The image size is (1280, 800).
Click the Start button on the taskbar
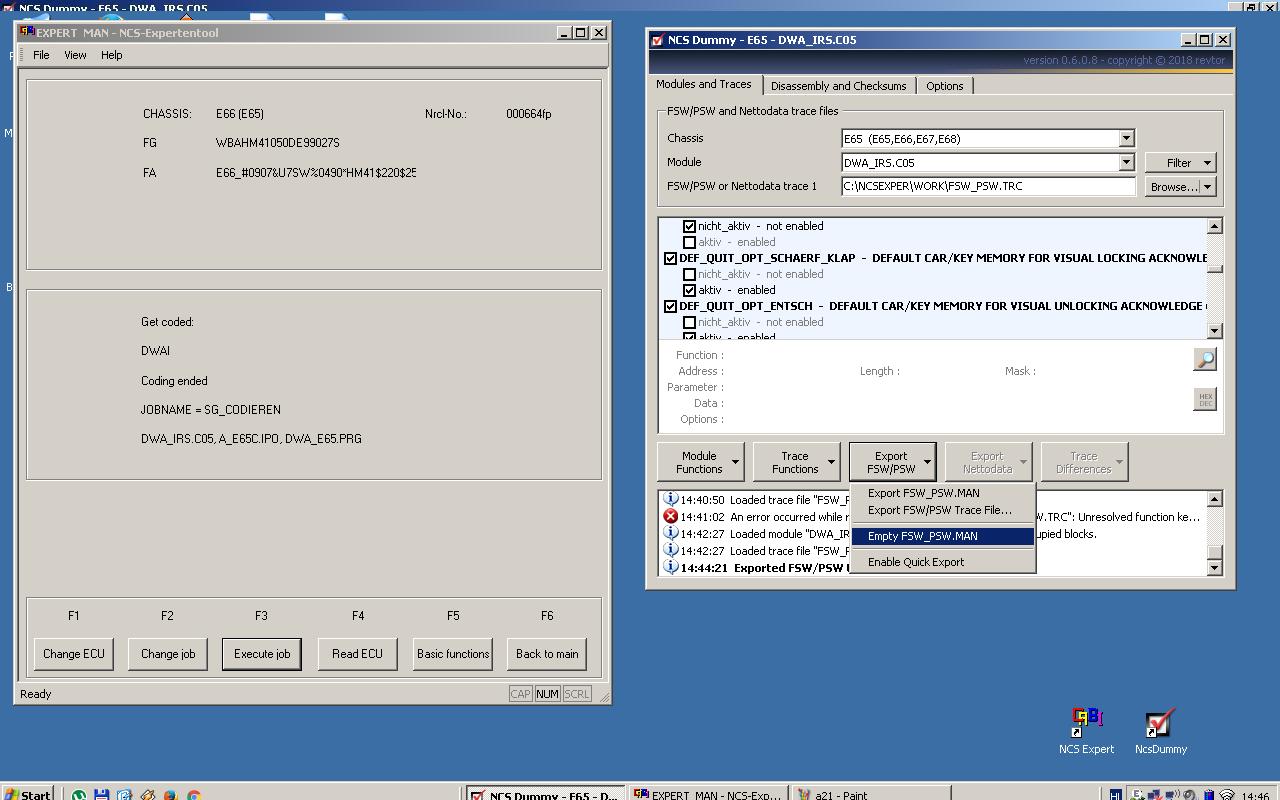point(27,794)
